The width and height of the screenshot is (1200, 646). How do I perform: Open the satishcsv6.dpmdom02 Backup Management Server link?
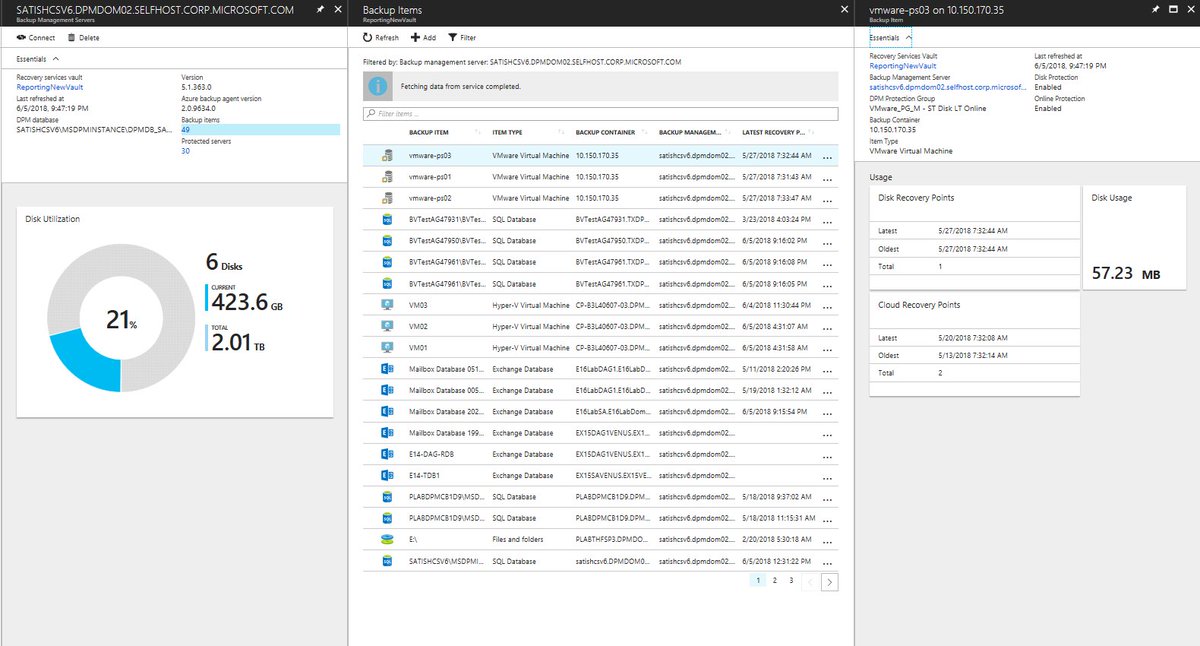pos(948,88)
